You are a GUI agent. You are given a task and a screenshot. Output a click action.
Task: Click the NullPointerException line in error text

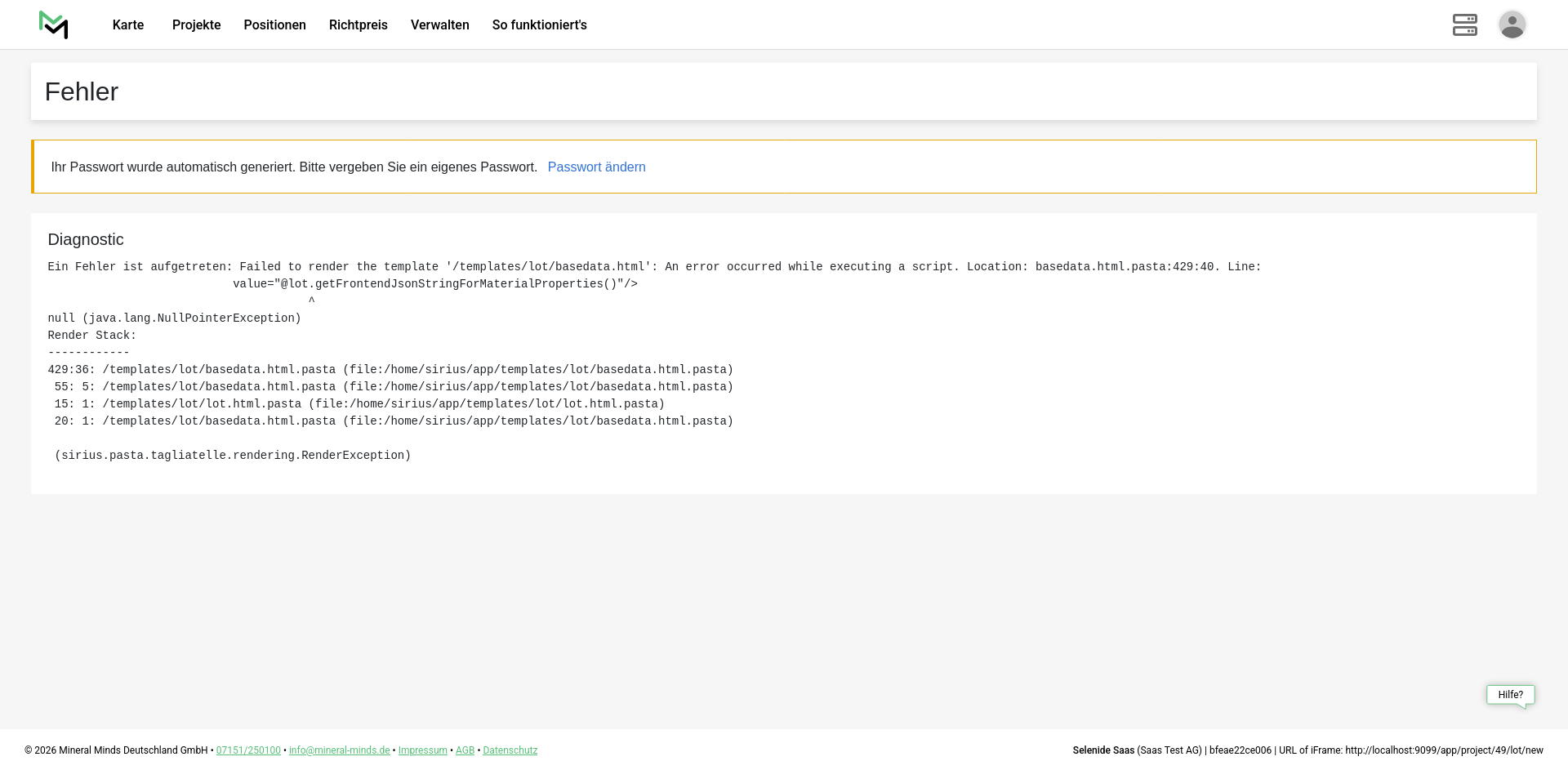(x=174, y=318)
